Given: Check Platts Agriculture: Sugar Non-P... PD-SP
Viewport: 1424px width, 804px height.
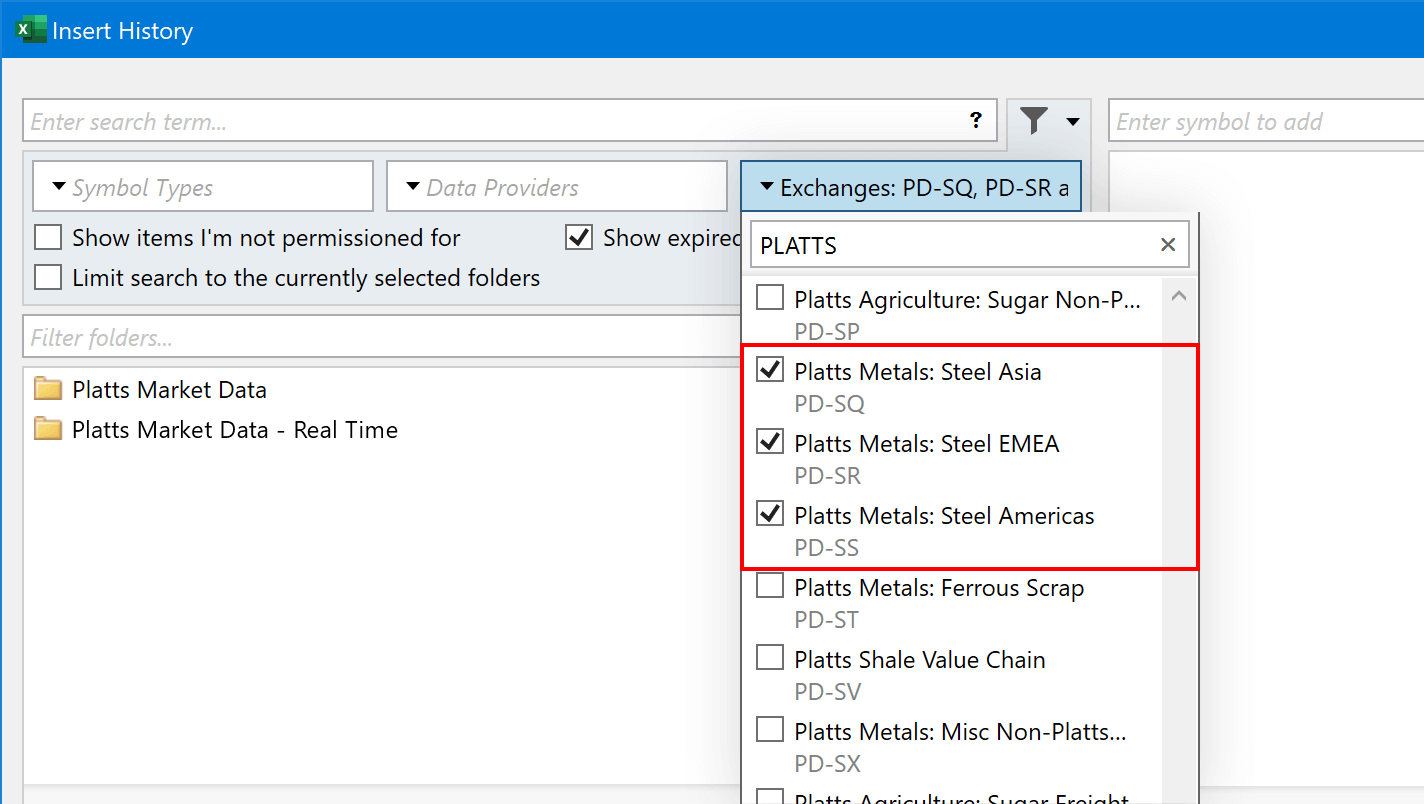Looking at the screenshot, I should (x=769, y=298).
